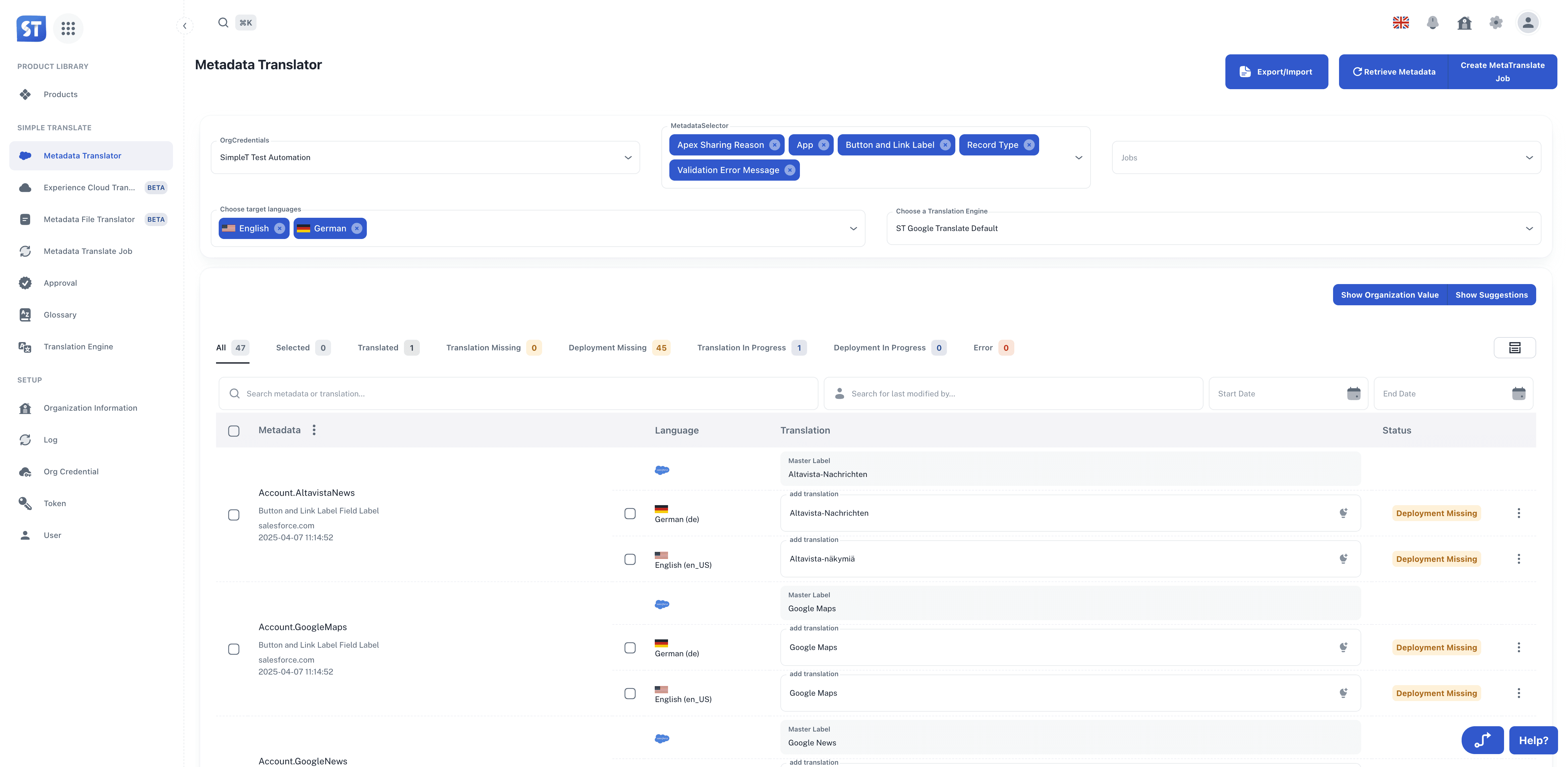
Task: Click Show Organization Value button
Action: point(1390,295)
